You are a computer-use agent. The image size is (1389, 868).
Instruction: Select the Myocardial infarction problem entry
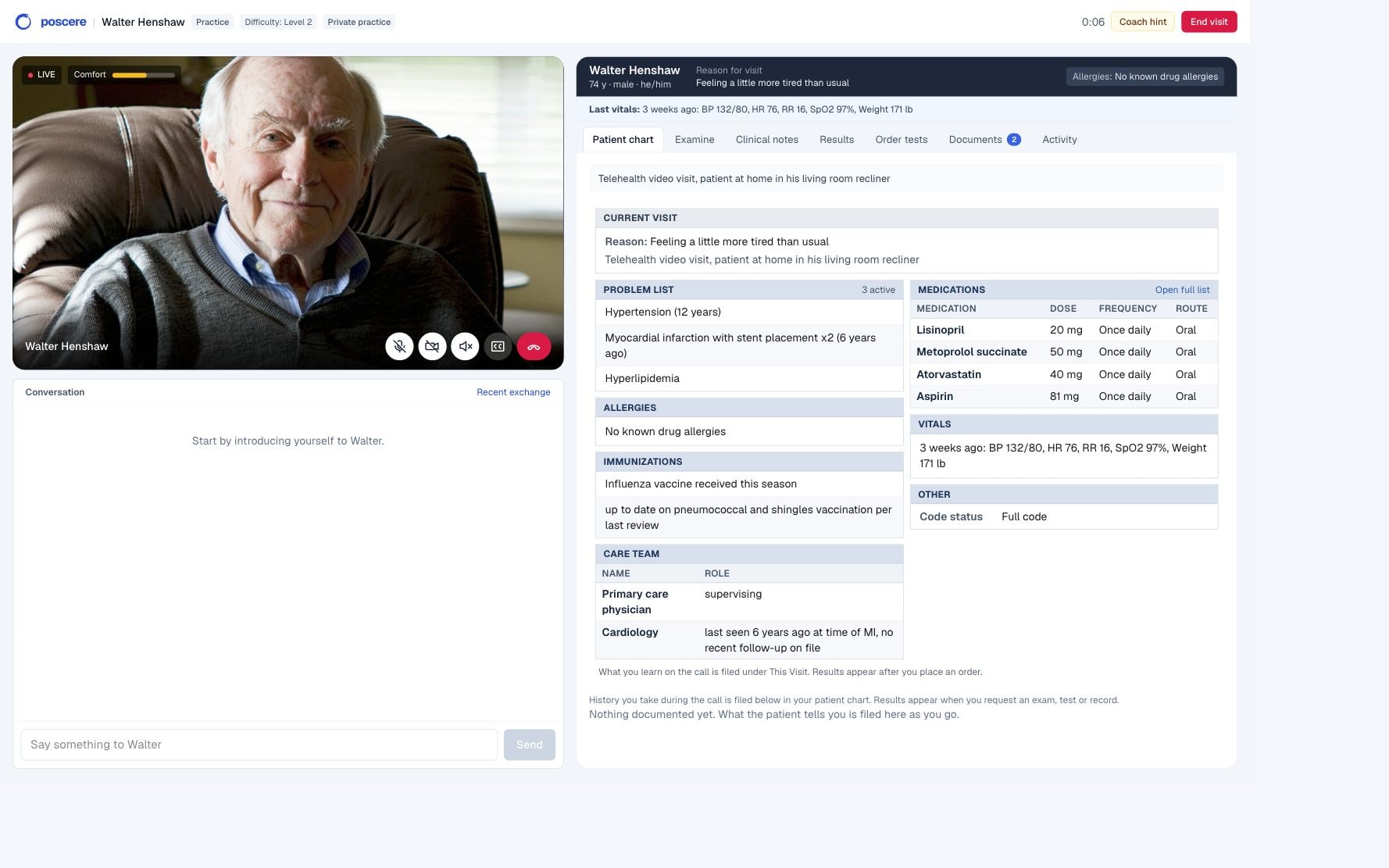(x=749, y=345)
